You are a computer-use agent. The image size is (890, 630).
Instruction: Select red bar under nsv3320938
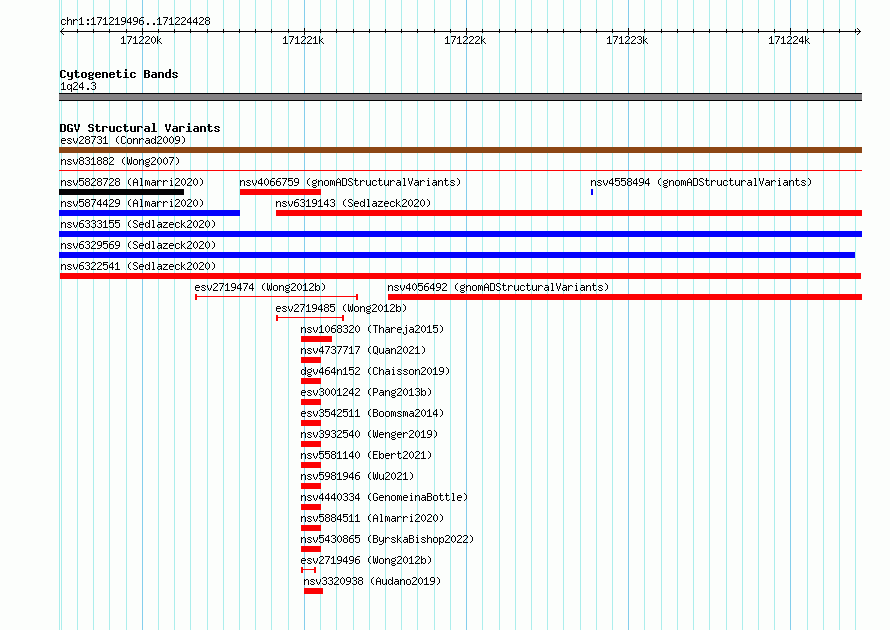click(x=313, y=591)
